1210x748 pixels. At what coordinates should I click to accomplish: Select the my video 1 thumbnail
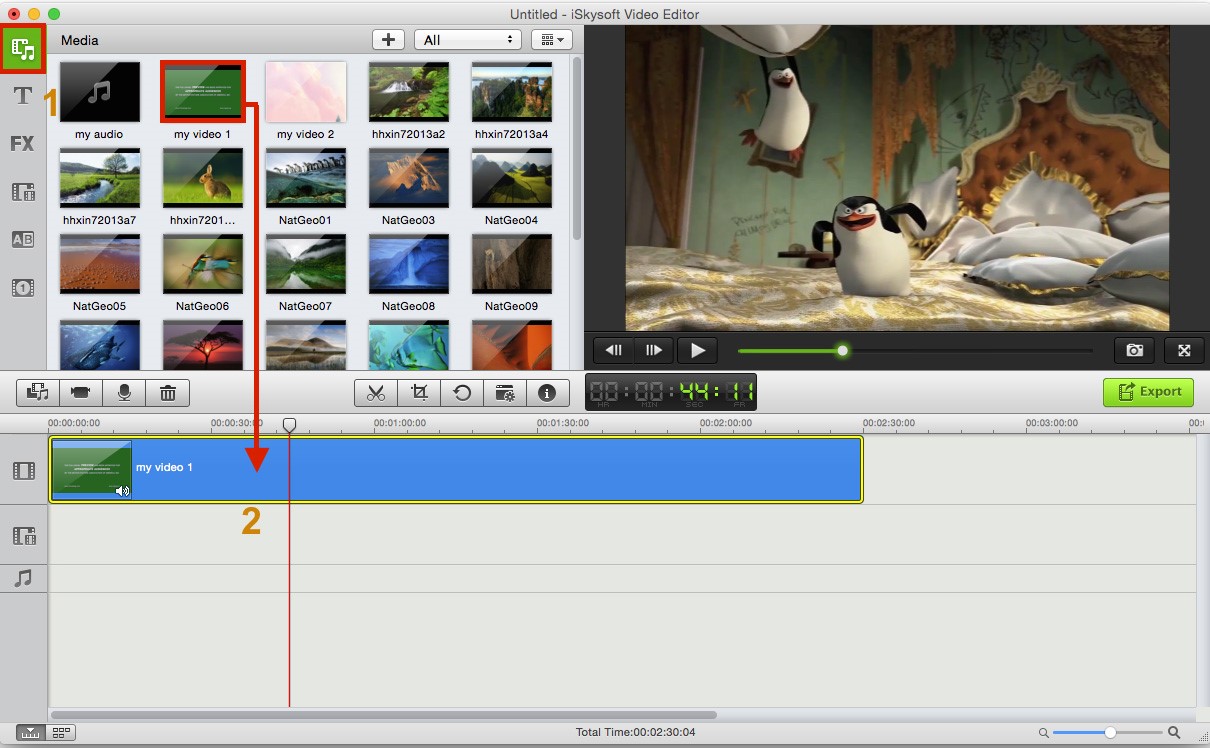click(202, 93)
